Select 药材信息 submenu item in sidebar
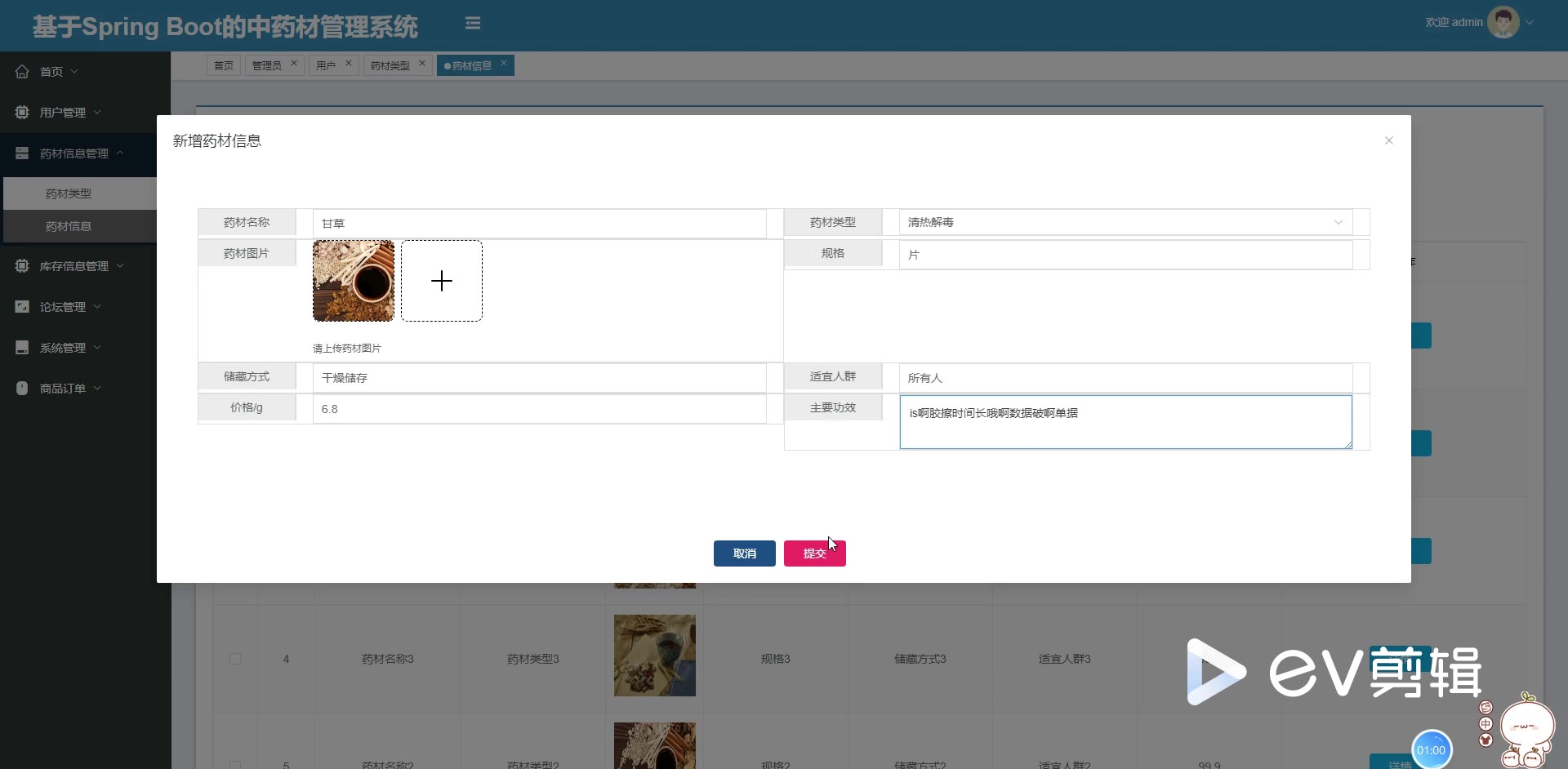 (80, 226)
